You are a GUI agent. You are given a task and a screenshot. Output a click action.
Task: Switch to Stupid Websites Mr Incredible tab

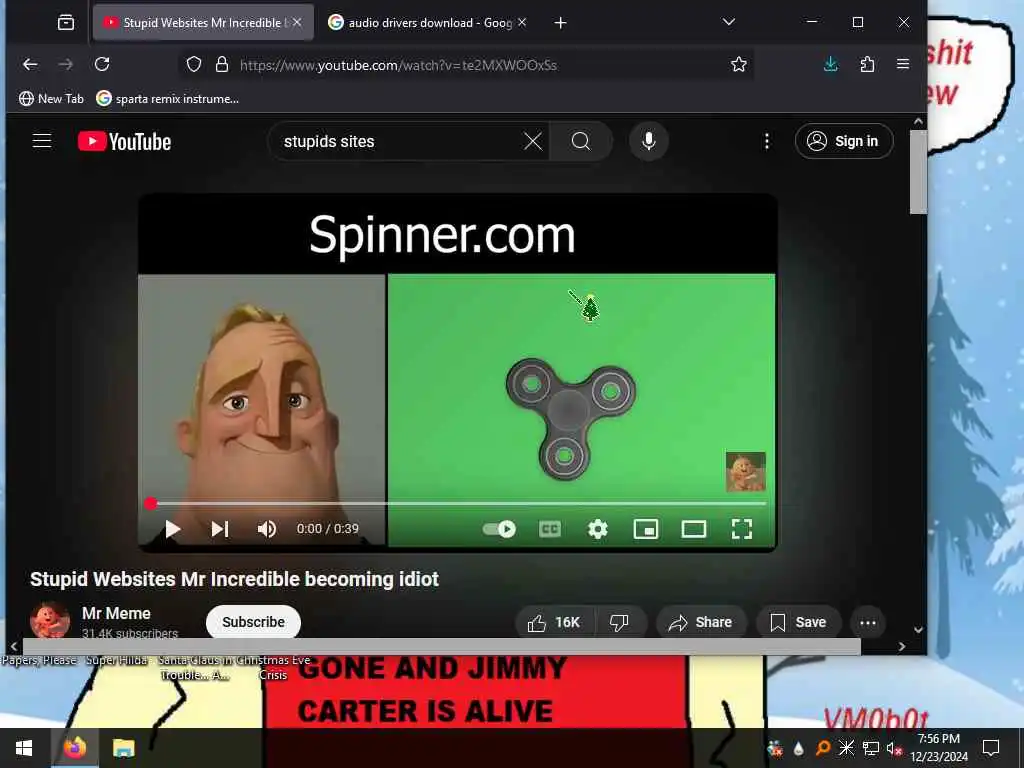(203, 23)
